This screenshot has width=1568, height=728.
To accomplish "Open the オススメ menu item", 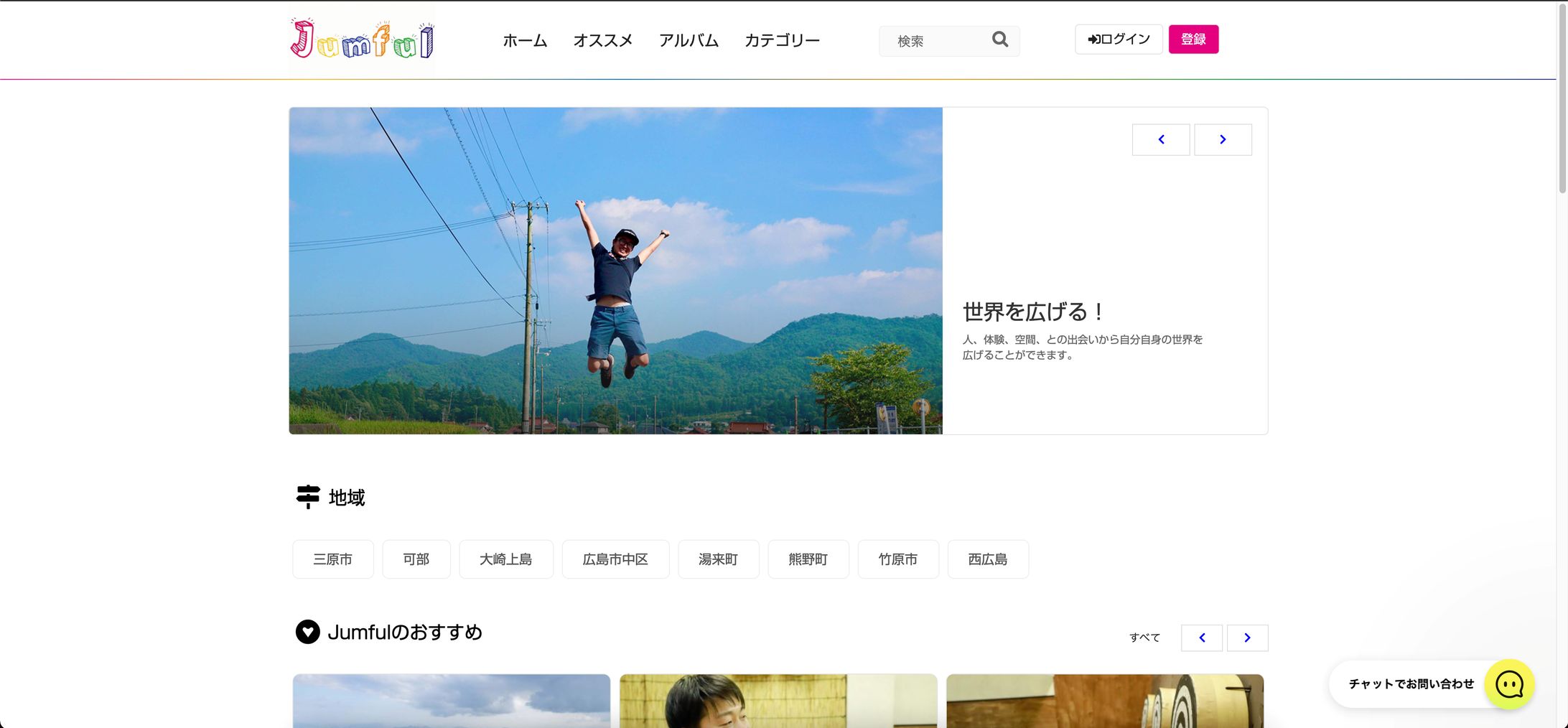I will [x=603, y=40].
